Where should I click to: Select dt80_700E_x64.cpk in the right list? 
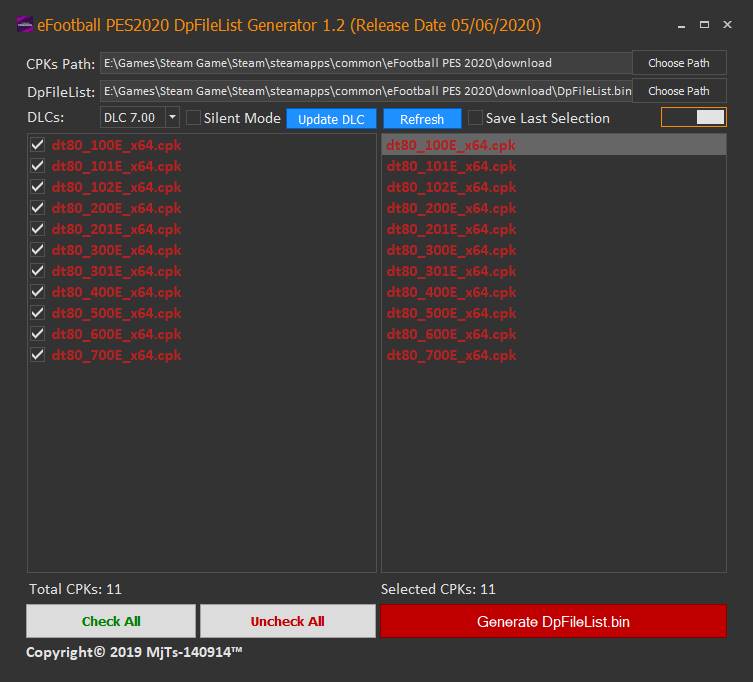click(554, 355)
